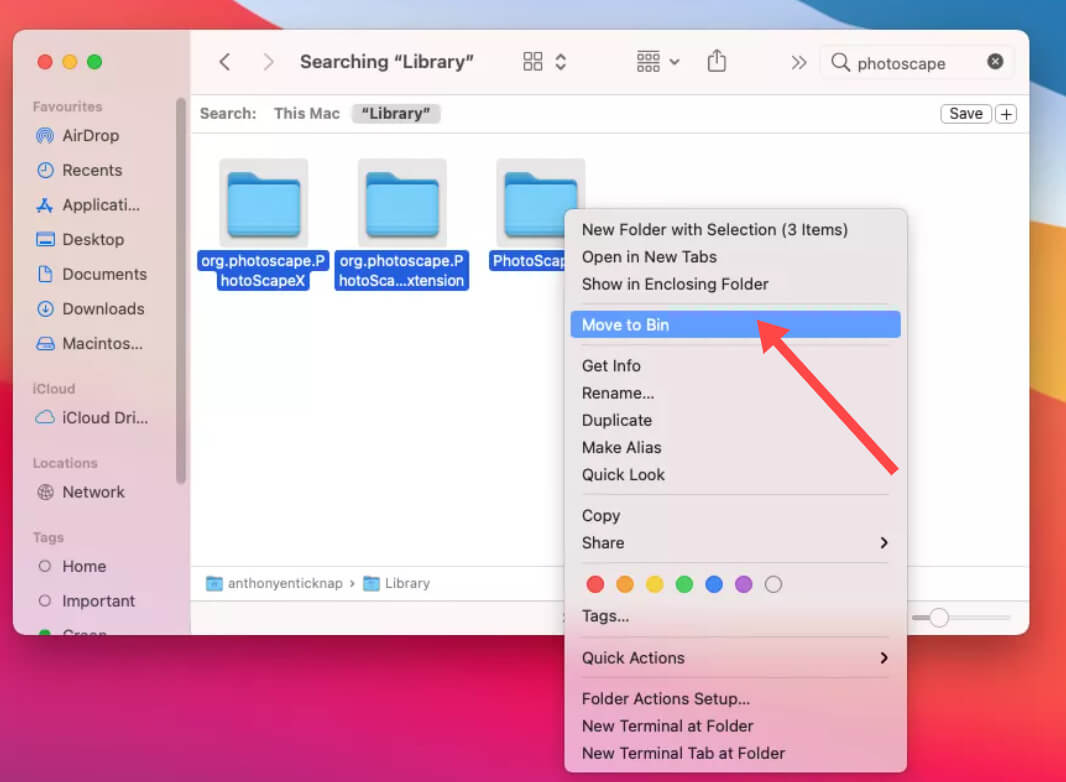Click the sidebar scrollbar
This screenshot has height=782, width=1066.
180,291
